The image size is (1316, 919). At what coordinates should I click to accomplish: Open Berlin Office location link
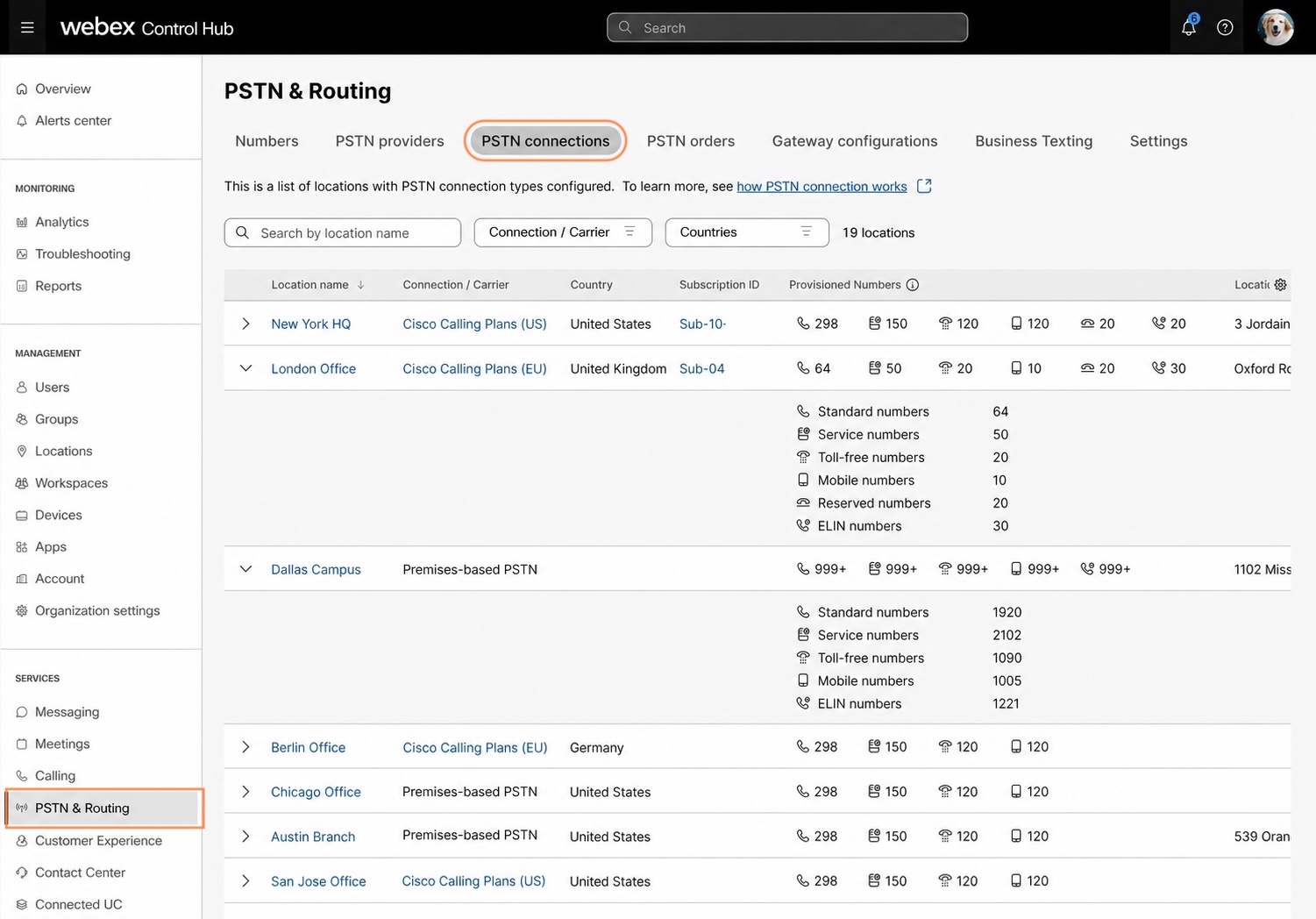(308, 747)
